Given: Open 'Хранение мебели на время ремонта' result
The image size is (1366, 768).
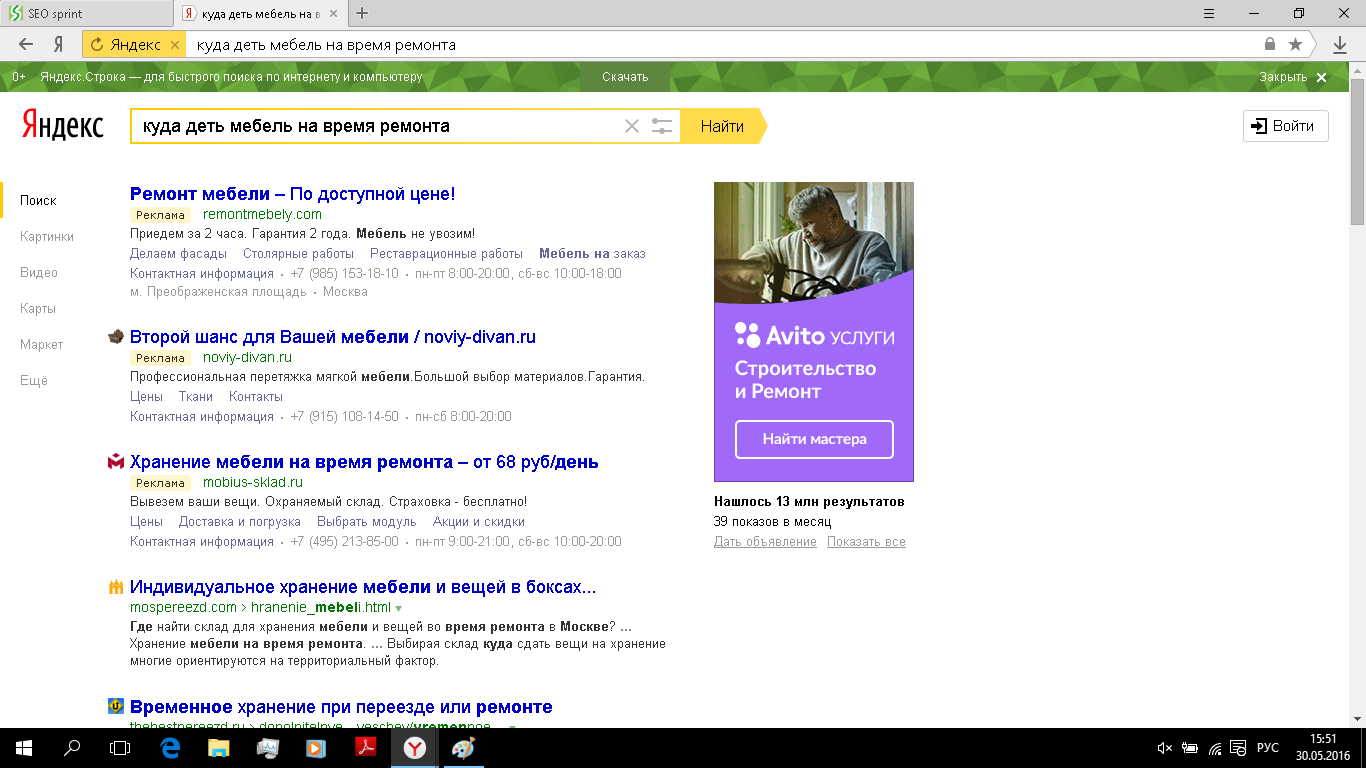Looking at the screenshot, I should (364, 462).
